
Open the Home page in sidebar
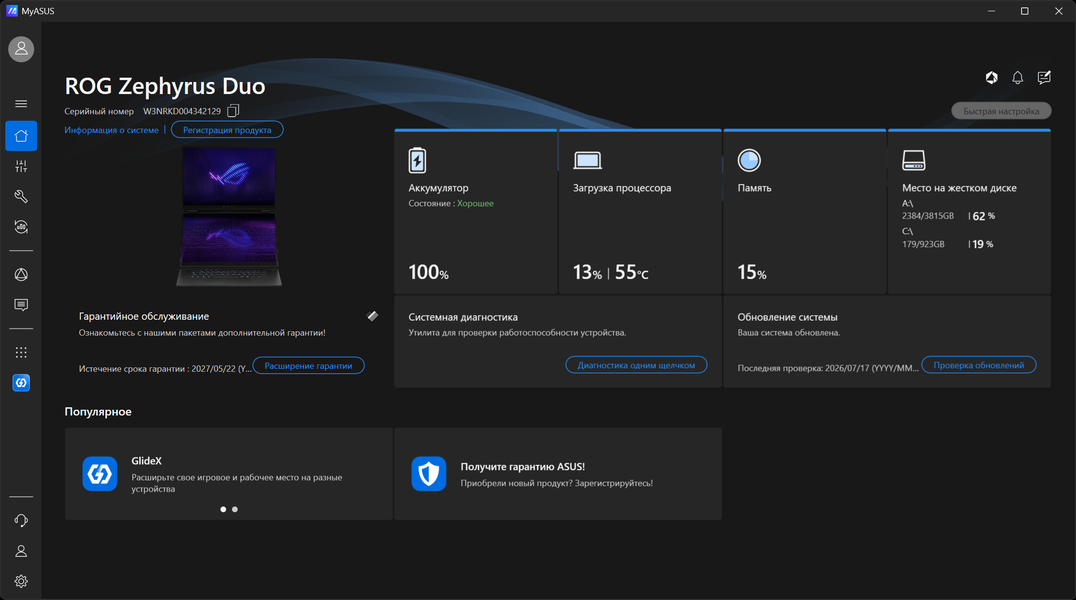point(21,136)
